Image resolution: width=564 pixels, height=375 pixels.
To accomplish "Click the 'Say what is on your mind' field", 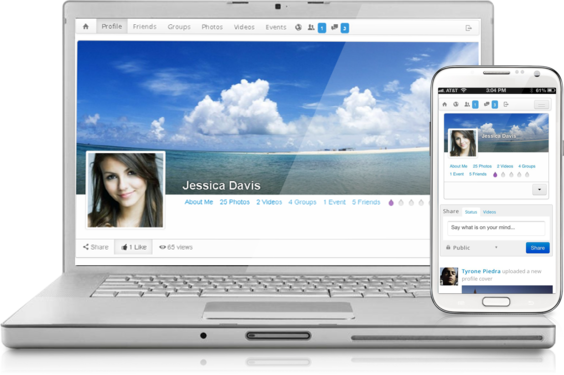I will click(x=496, y=228).
